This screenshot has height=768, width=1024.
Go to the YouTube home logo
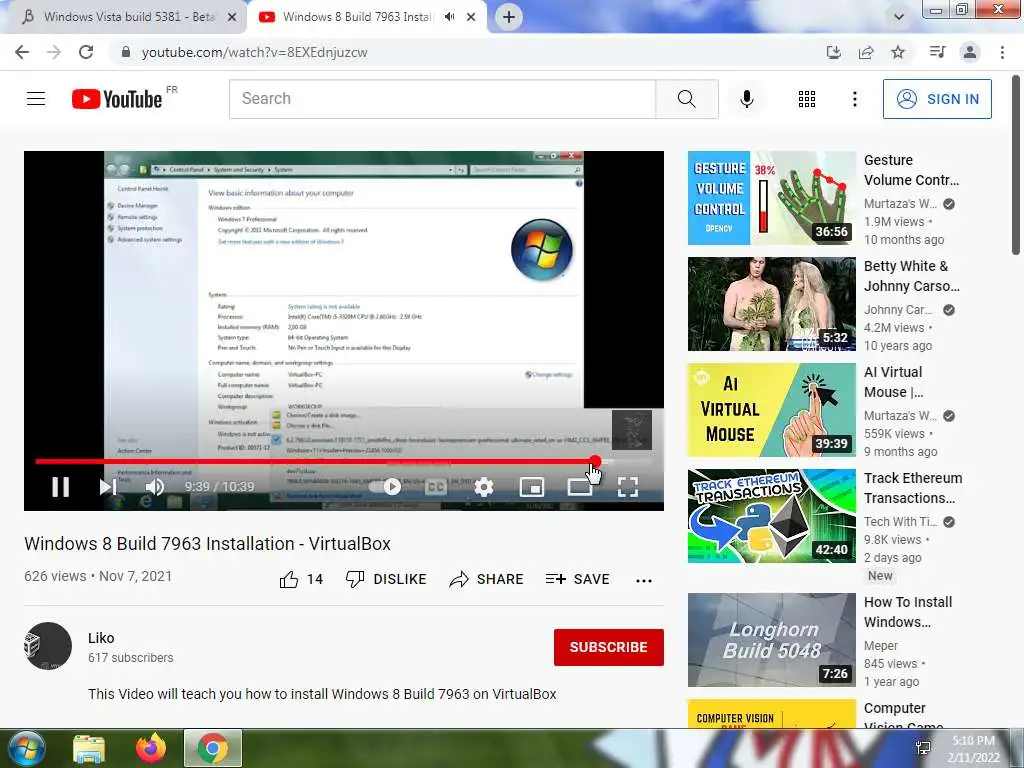coord(117,99)
